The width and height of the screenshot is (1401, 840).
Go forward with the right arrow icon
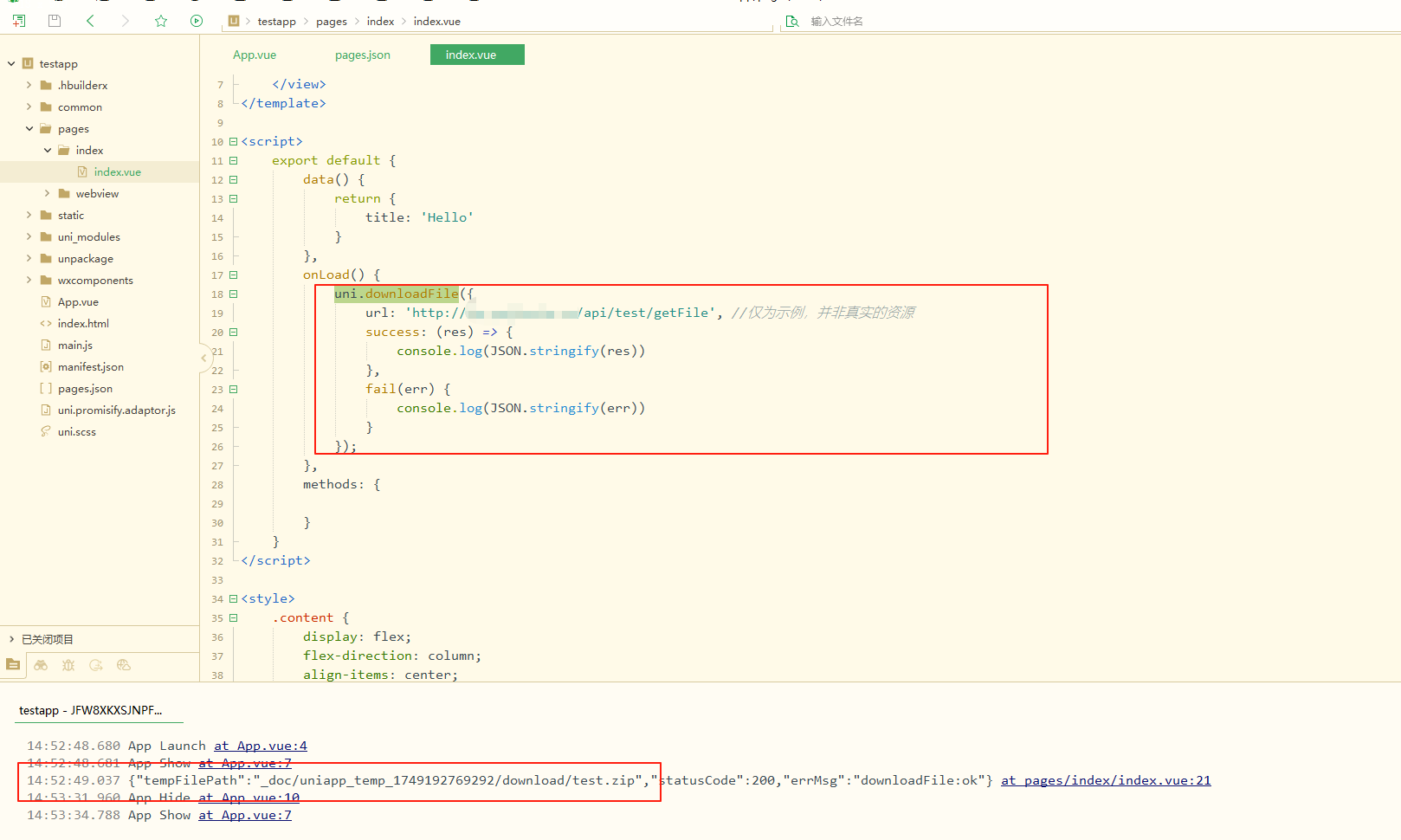(126, 21)
